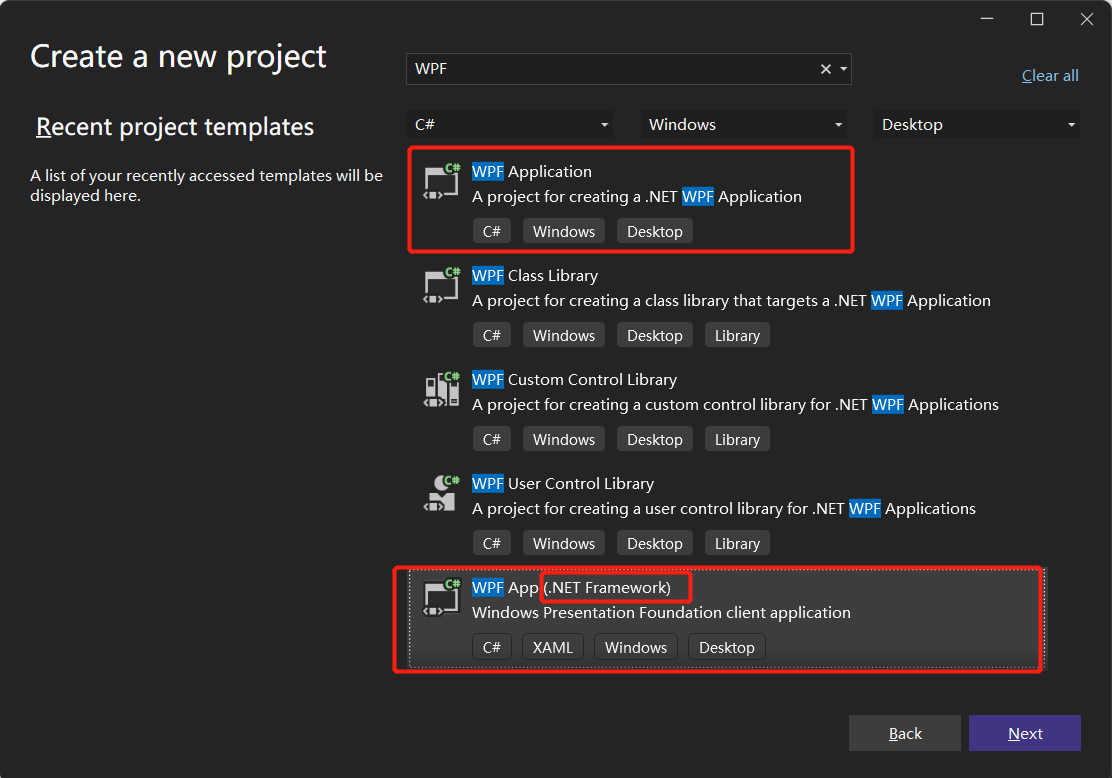
Task: Select the WPF Custom Control Library title
Action: click(x=574, y=379)
